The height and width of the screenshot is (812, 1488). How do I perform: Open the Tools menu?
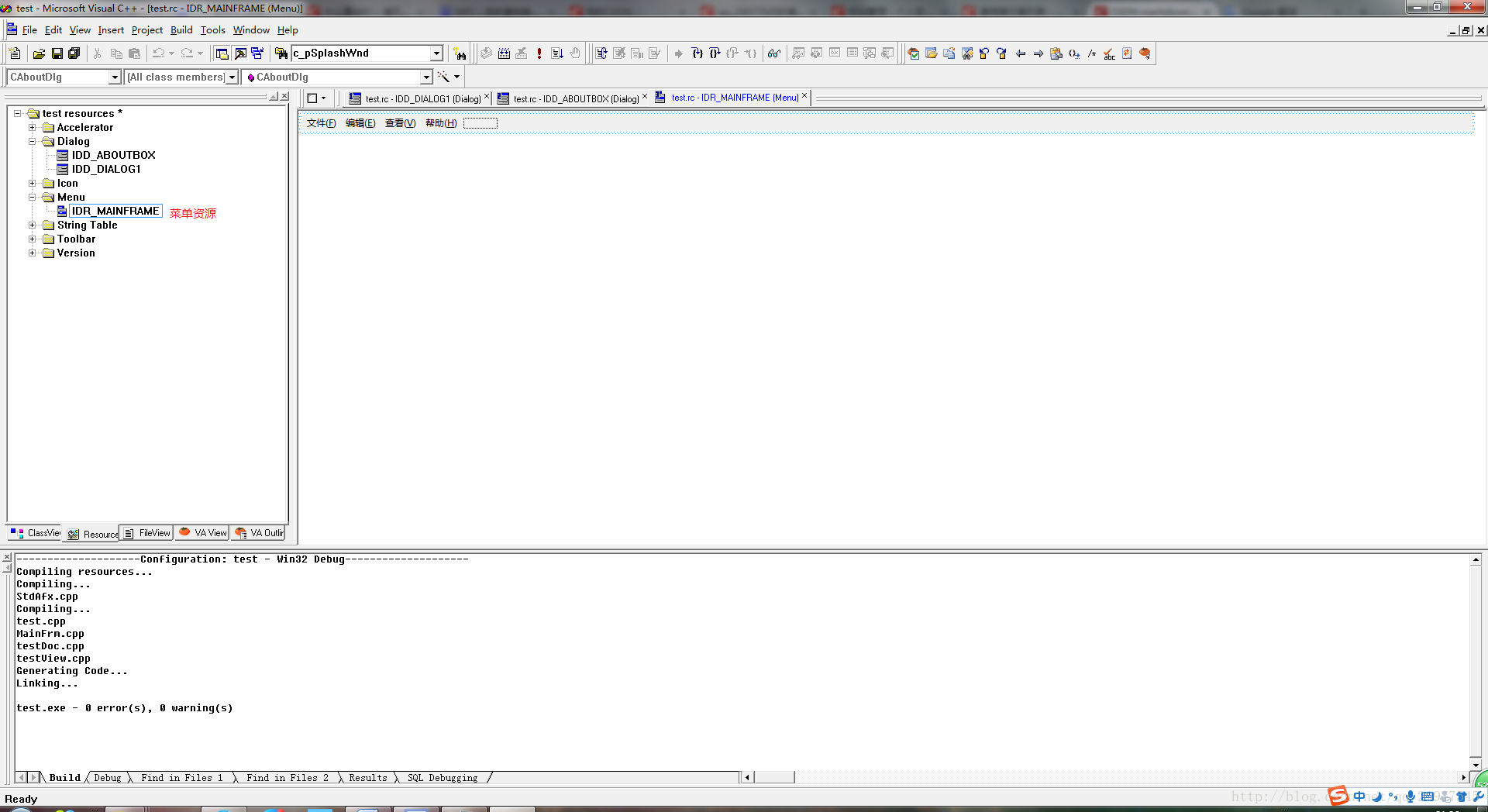coord(212,30)
